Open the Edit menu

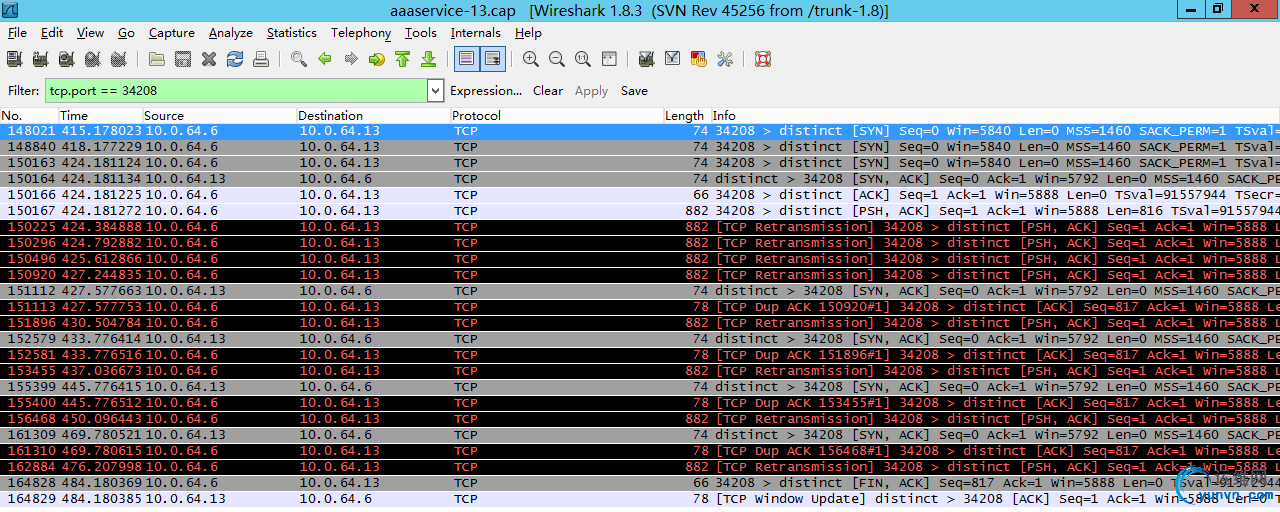click(52, 33)
